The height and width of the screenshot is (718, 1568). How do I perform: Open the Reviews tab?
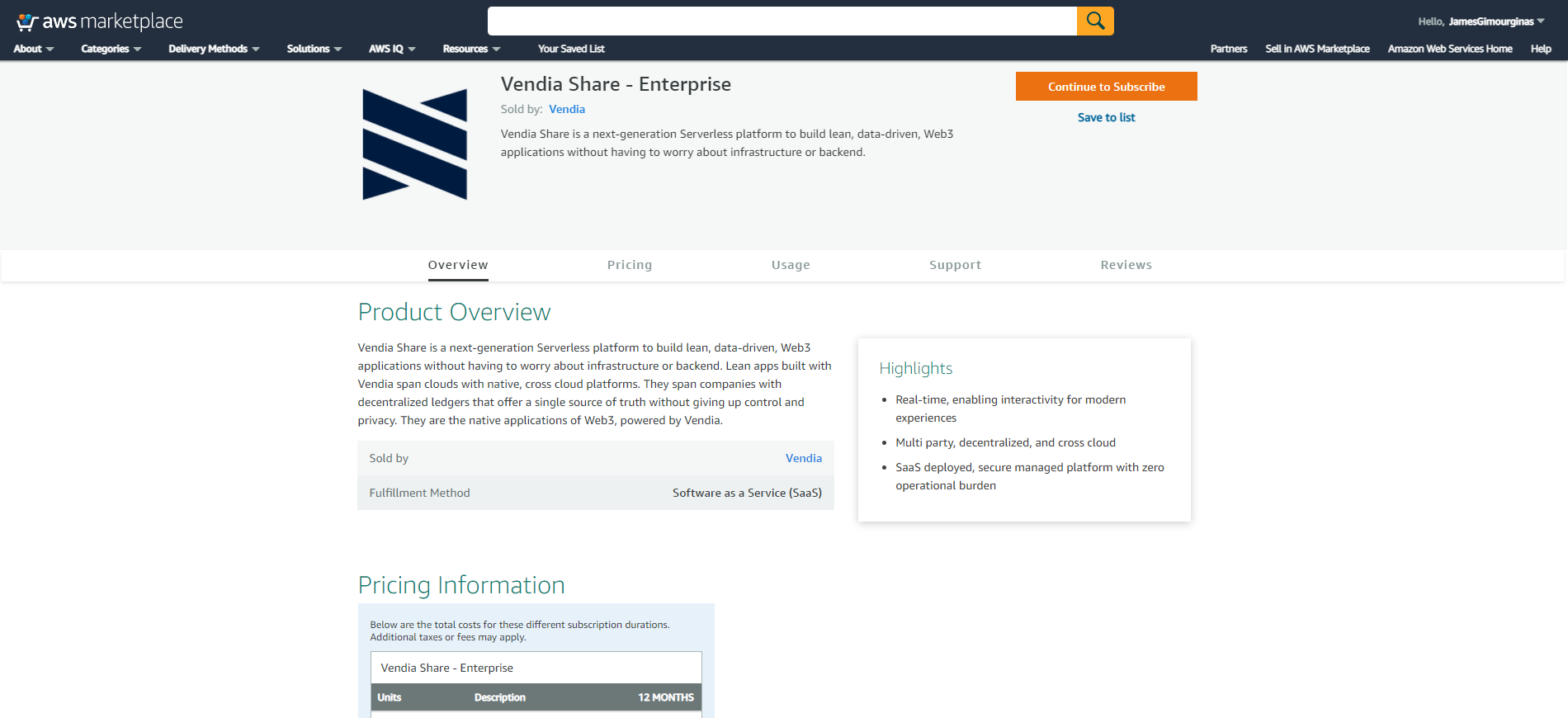click(1126, 265)
